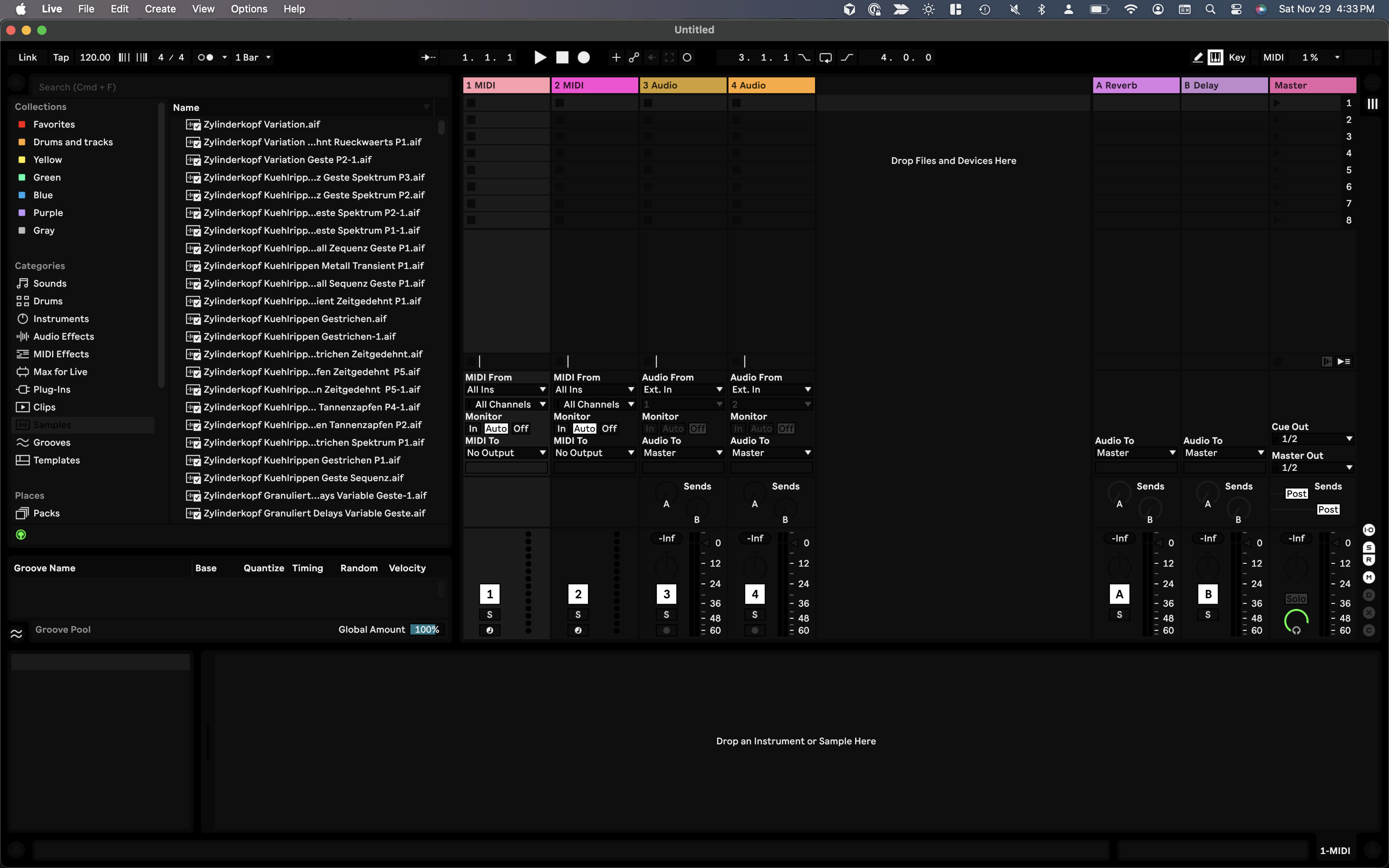The image size is (1389, 868).
Task: Select Audio Effects category in browser
Action: [x=63, y=336]
